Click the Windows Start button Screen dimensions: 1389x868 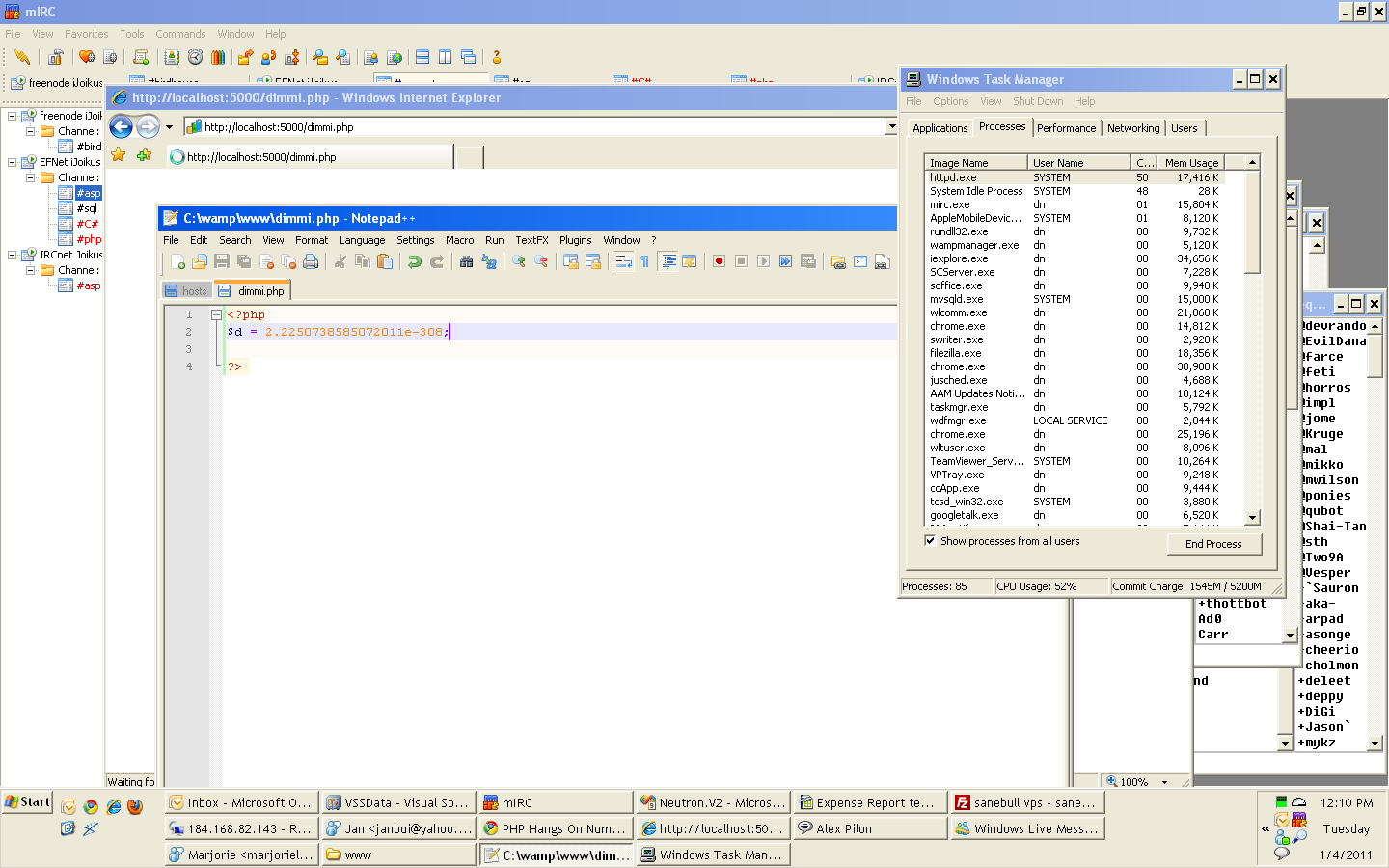coord(27,802)
